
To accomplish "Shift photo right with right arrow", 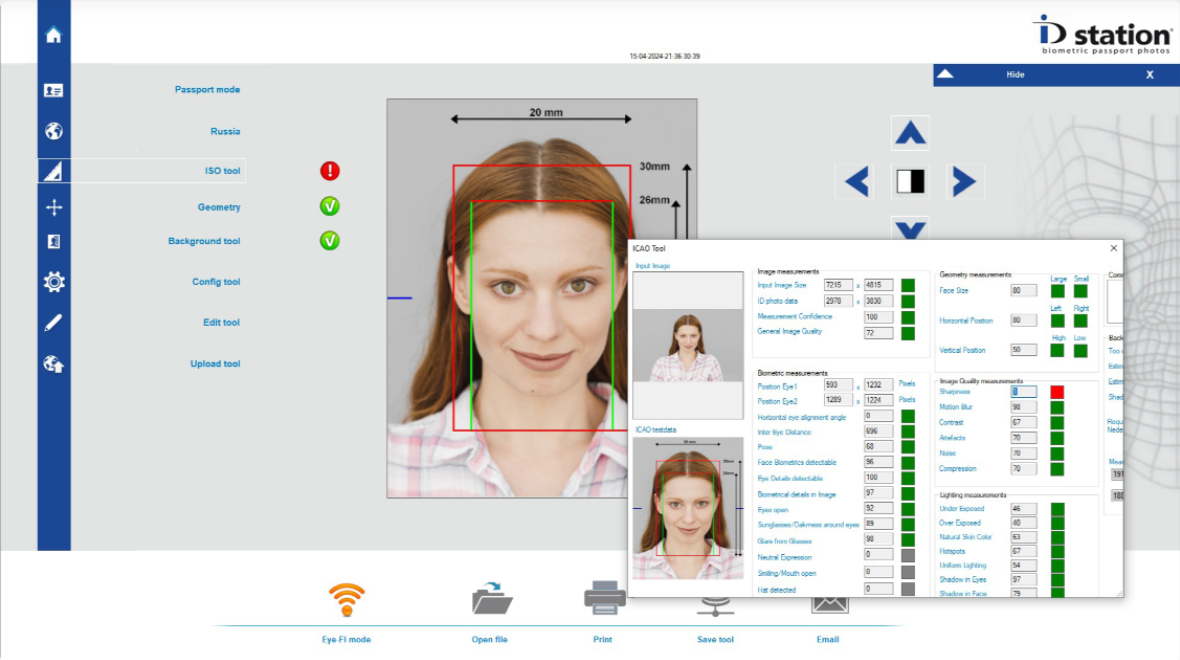I will pyautogui.click(x=963, y=181).
